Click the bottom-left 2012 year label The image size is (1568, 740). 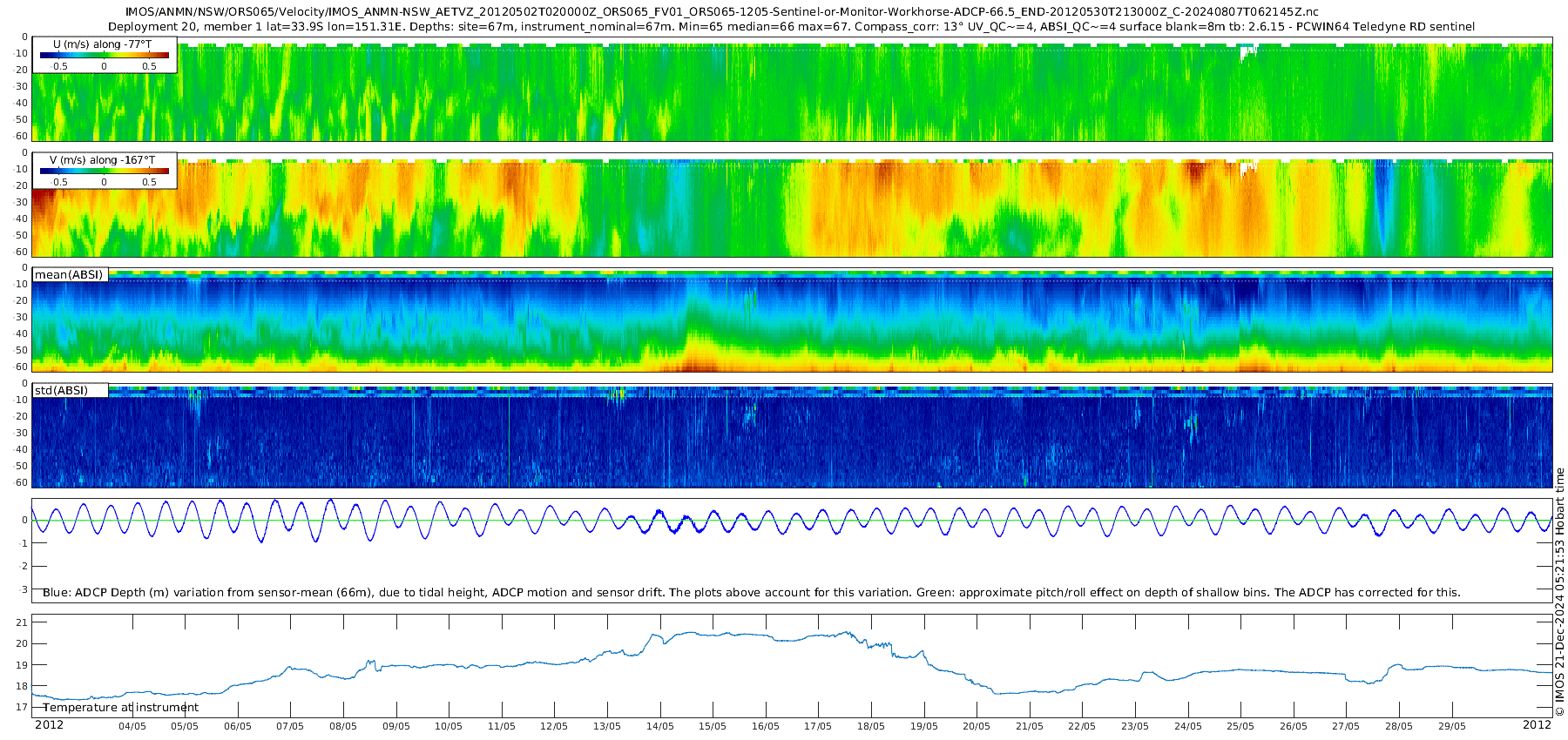tap(49, 724)
